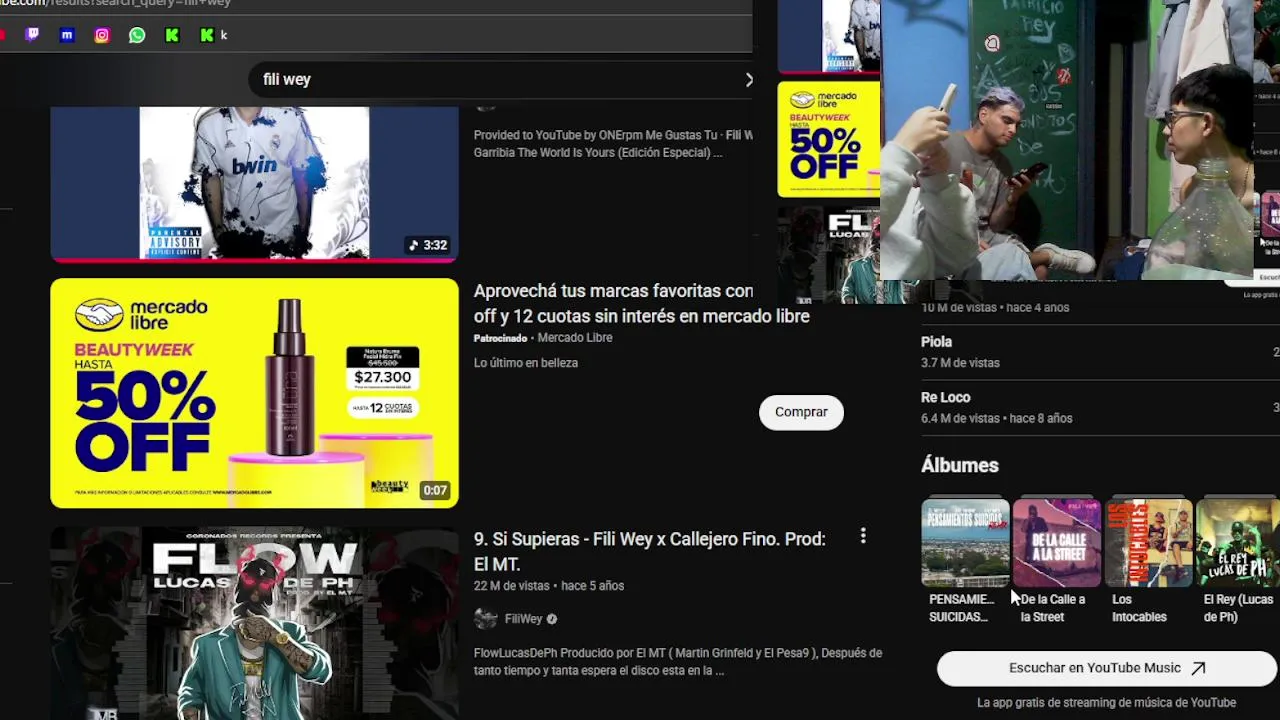Click the '0:07' duration badge on ad
Screen dimensions: 1280x720
tap(434, 491)
